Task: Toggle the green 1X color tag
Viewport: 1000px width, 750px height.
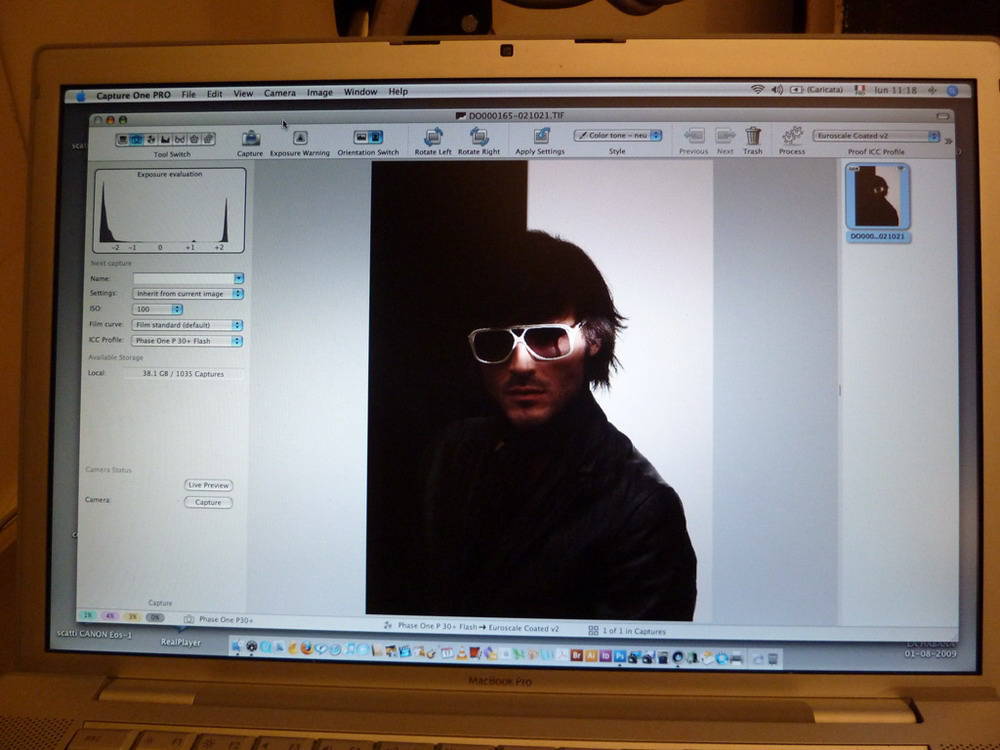Action: coord(88,616)
